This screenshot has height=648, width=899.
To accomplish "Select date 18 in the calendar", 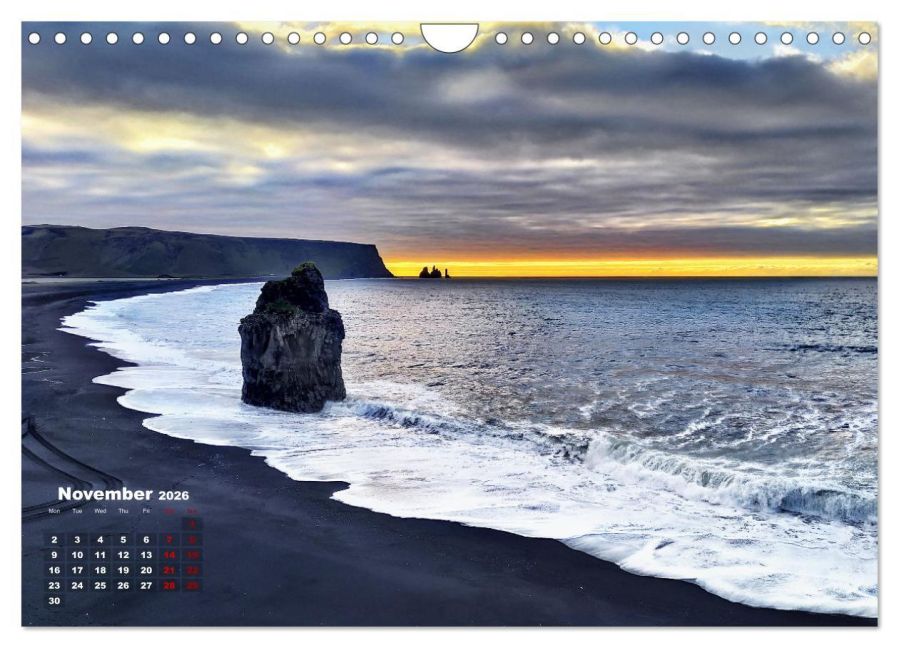I will (100, 571).
